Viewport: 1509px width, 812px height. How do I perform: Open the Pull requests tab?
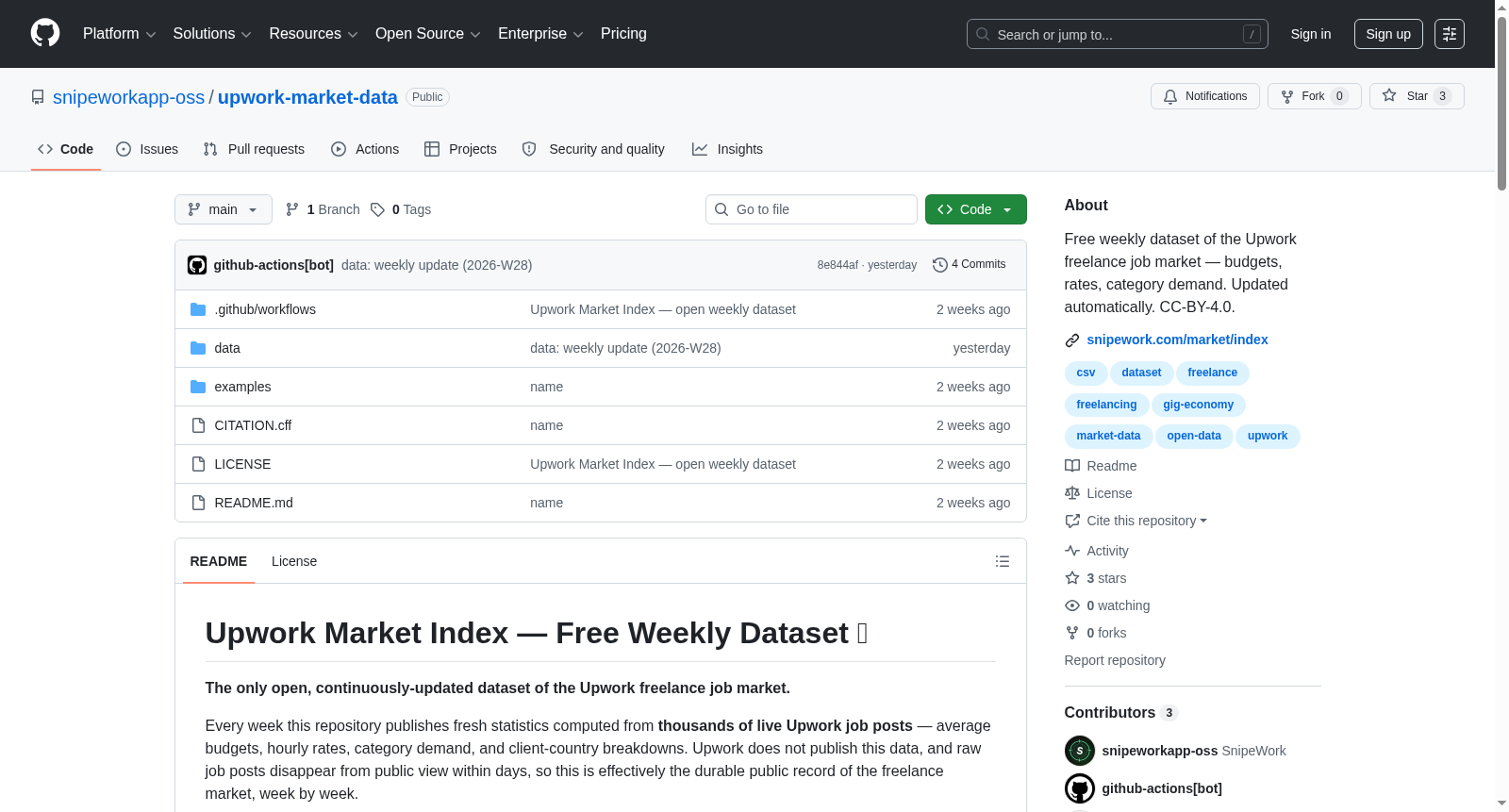click(254, 149)
